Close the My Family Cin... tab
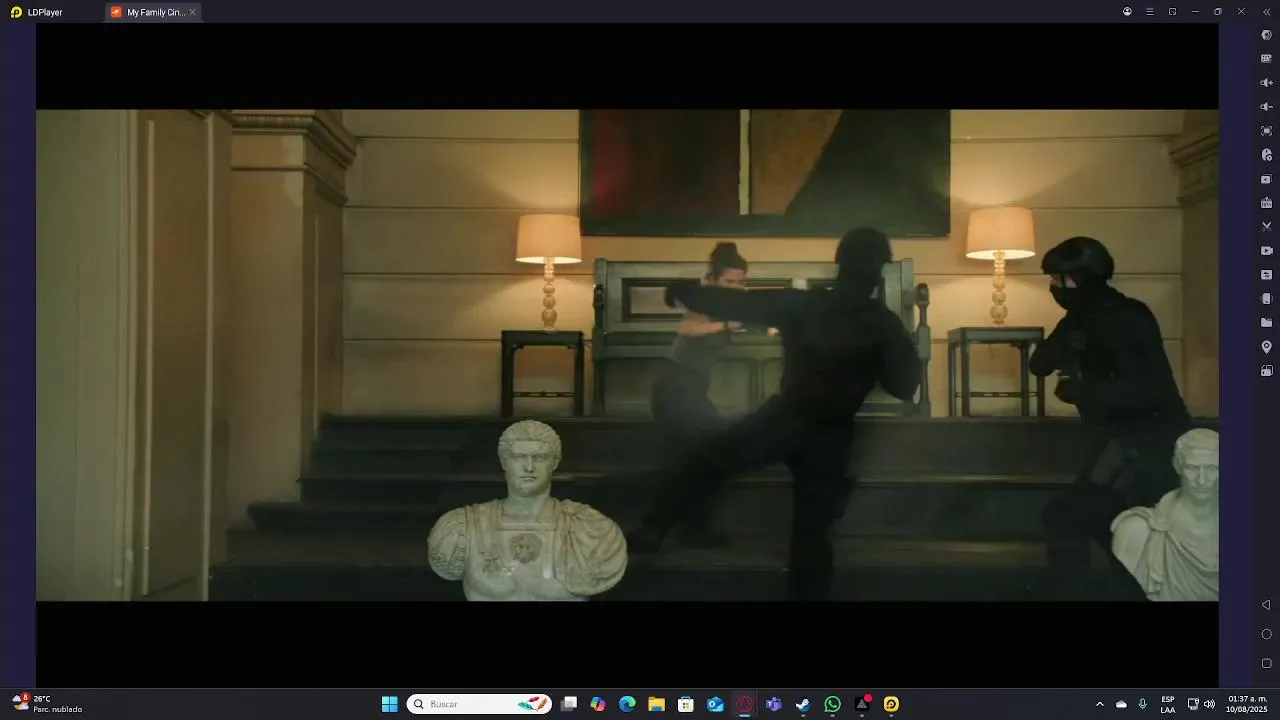Viewport: 1280px width, 720px height. point(193,12)
